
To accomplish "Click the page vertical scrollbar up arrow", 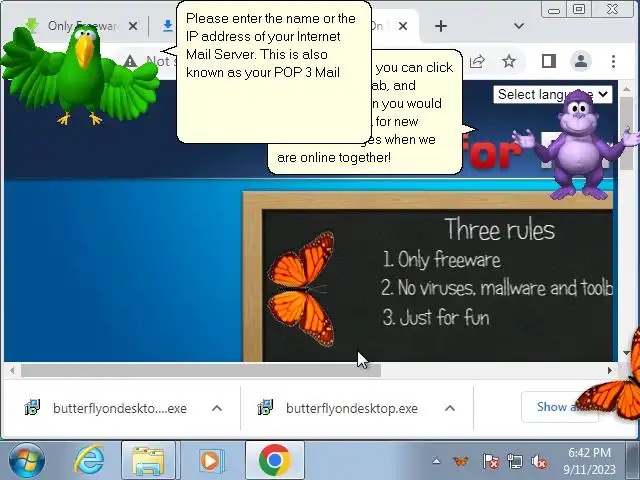I will pos(626,88).
